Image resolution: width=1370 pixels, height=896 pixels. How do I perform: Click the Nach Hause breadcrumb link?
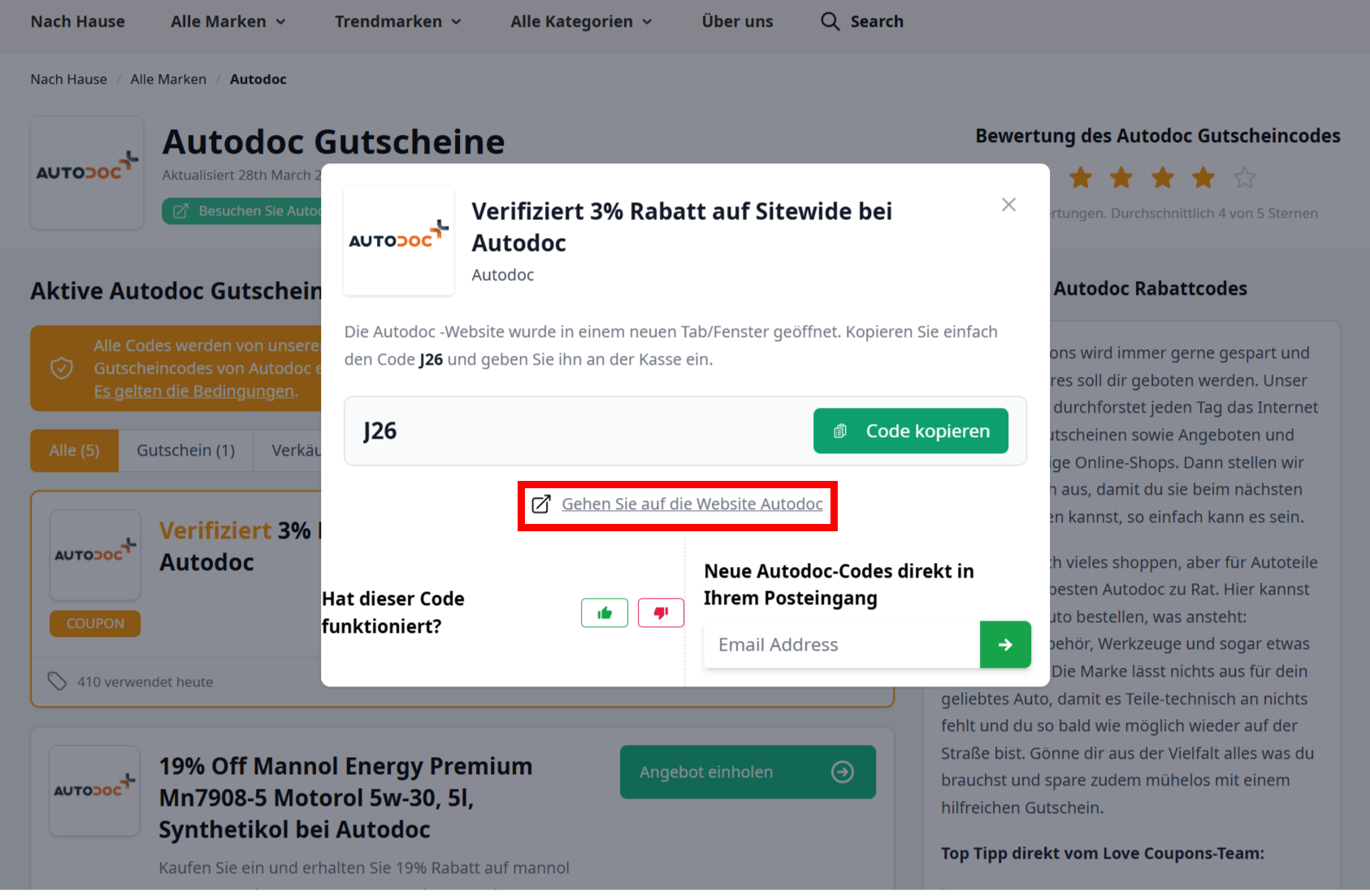(x=69, y=79)
